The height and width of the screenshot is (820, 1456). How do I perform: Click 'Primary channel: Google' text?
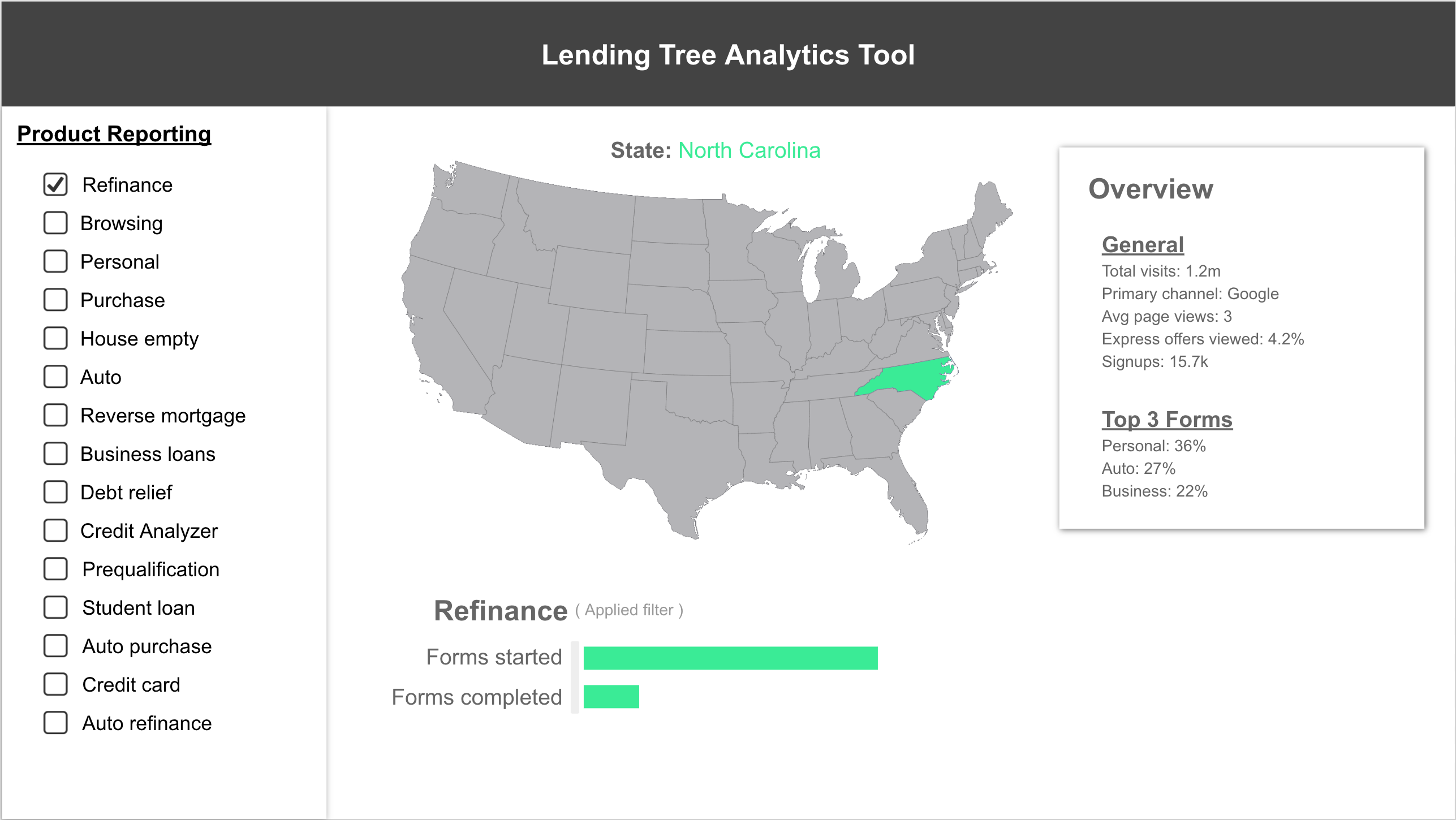click(x=1190, y=294)
